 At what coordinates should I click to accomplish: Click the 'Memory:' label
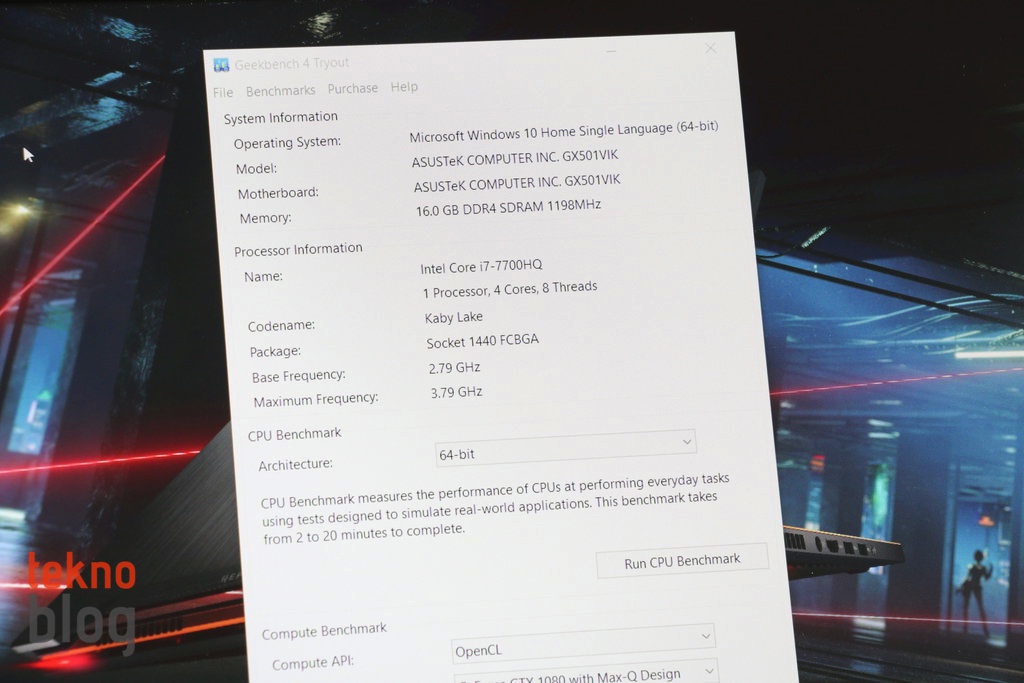pyautogui.click(x=266, y=218)
